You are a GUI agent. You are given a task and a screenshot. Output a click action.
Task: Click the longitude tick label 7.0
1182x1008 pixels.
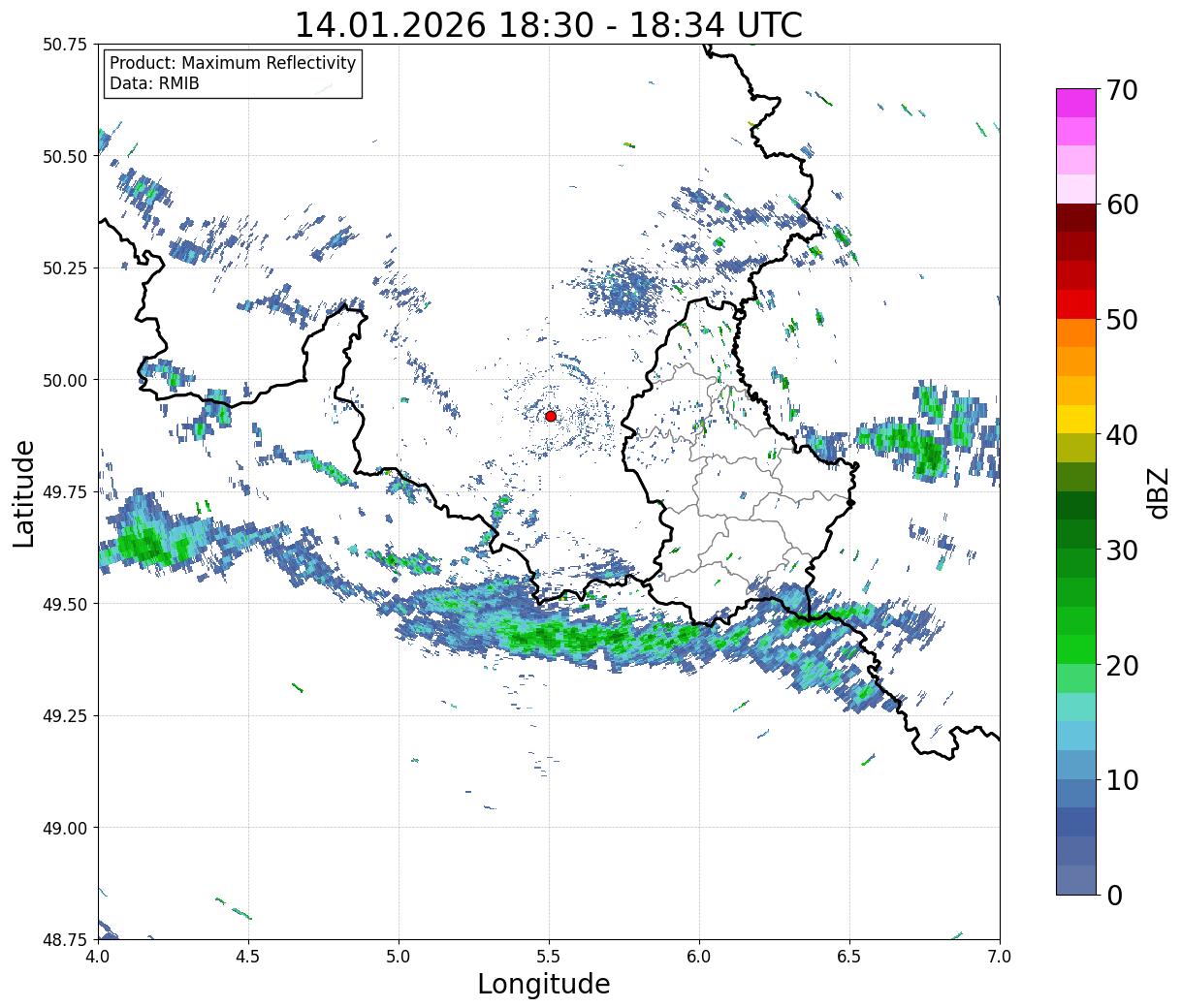click(1000, 957)
